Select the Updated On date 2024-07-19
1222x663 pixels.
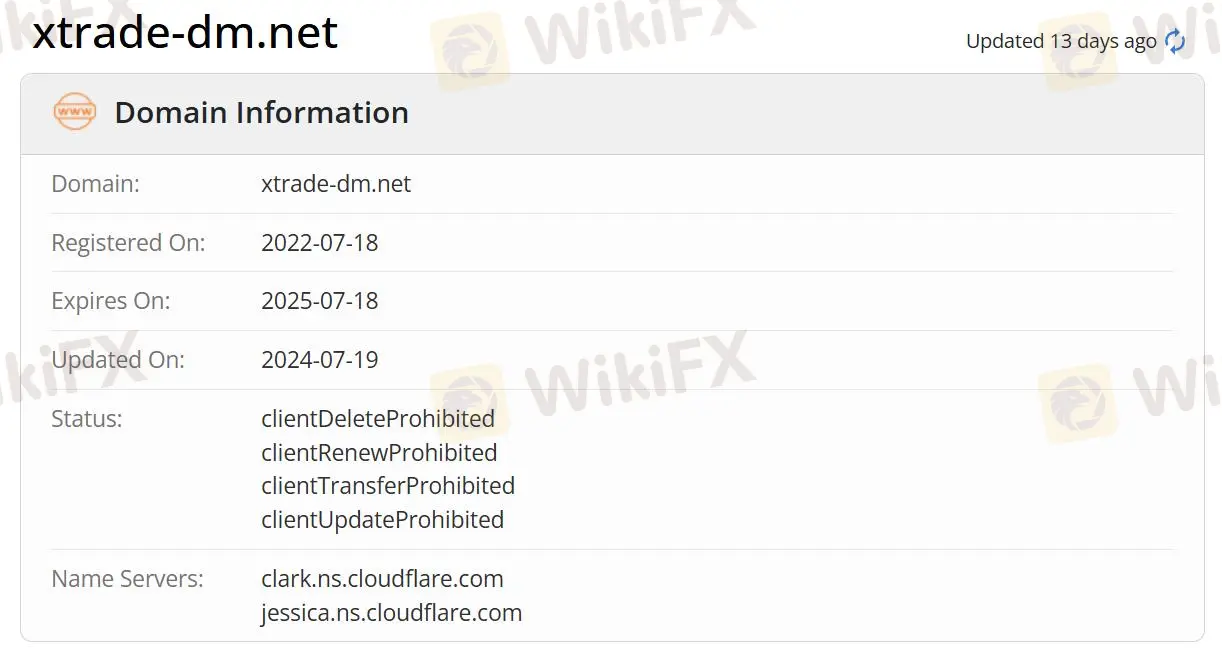point(320,360)
